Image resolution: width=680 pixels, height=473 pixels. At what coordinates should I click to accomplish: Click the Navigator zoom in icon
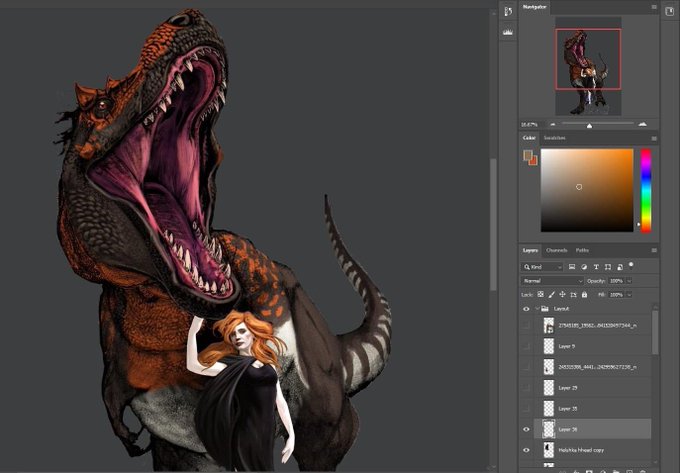(643, 124)
